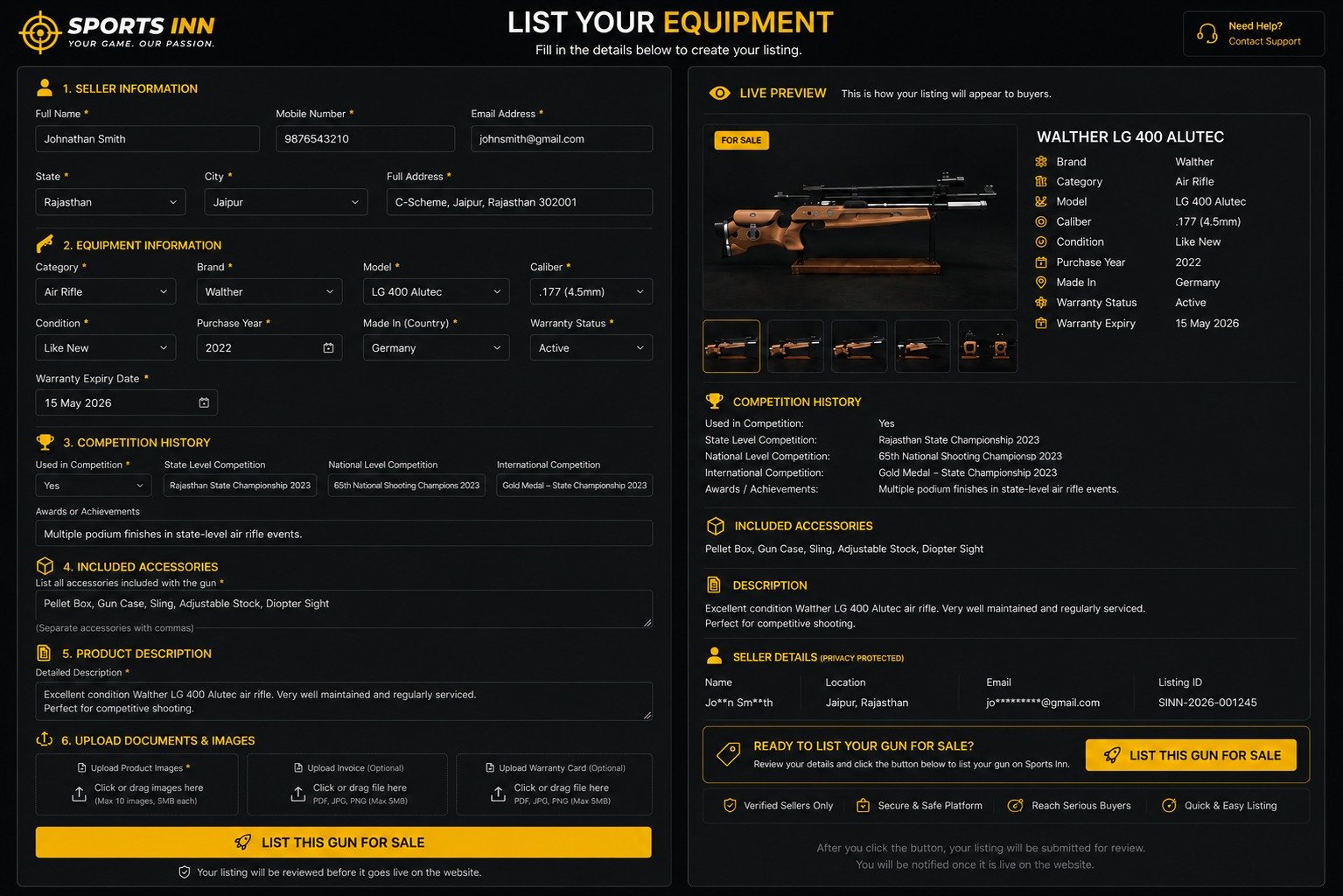Image resolution: width=1343 pixels, height=896 pixels.
Task: Select the third rifle thumbnail in preview gallery
Action: point(859,346)
